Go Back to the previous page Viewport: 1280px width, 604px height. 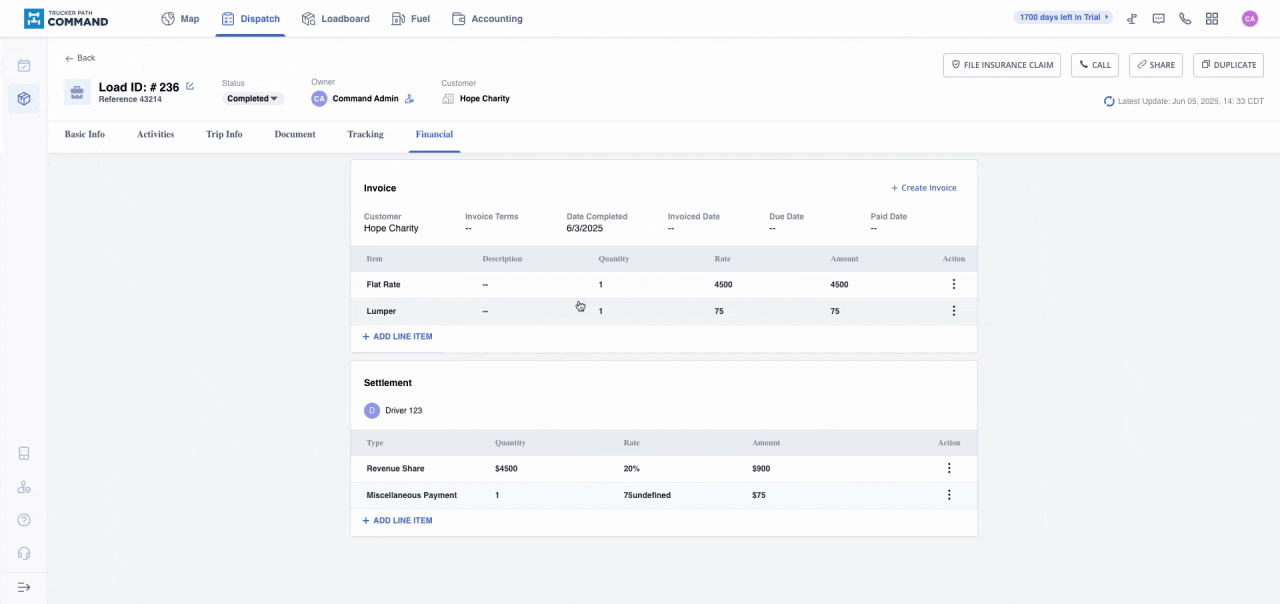[x=80, y=58]
